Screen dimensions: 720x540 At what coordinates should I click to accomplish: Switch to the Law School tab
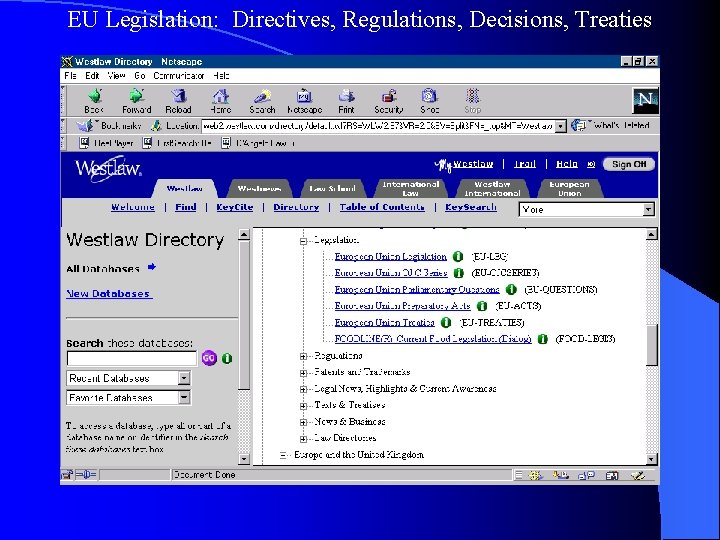tap(332, 188)
